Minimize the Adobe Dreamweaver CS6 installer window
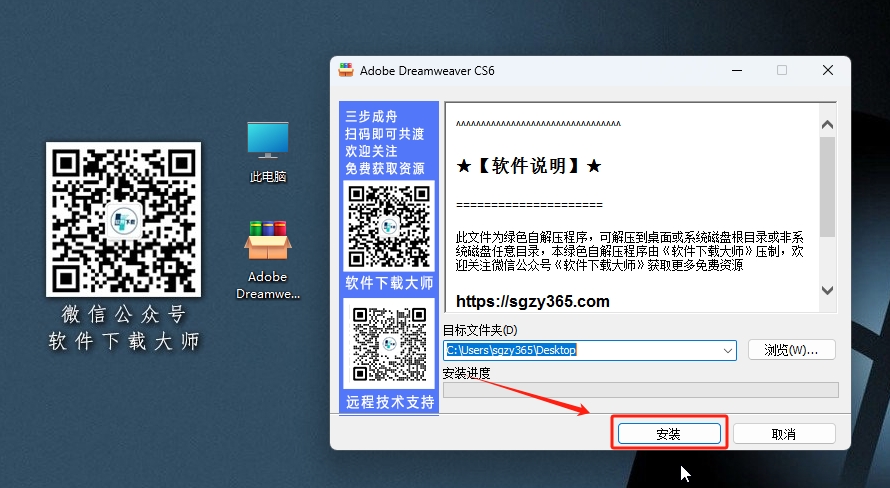 click(x=737, y=70)
